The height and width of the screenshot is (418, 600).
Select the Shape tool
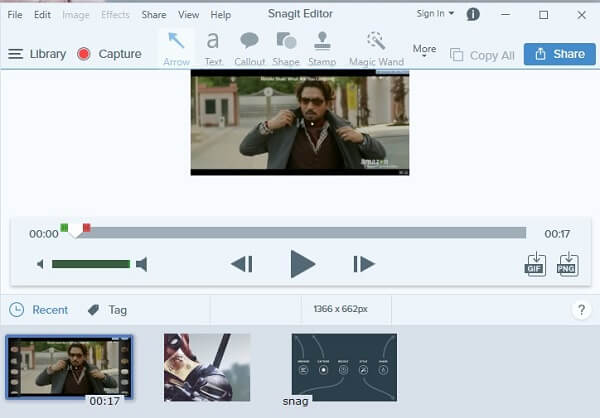click(286, 49)
